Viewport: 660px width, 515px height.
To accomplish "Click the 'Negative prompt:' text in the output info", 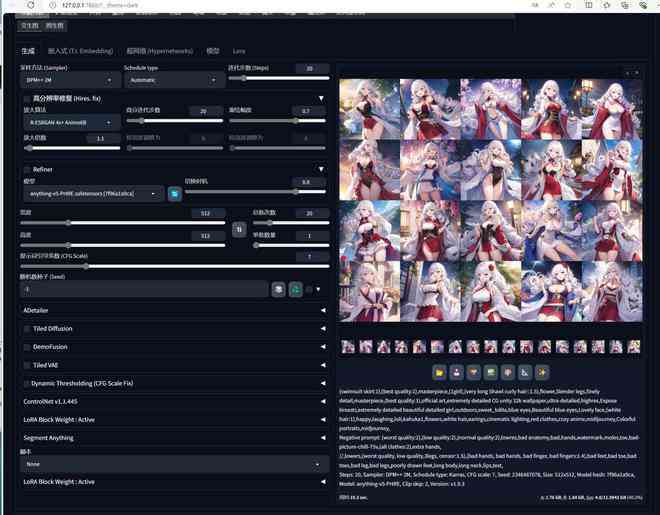I will pyautogui.click(x=359, y=438).
